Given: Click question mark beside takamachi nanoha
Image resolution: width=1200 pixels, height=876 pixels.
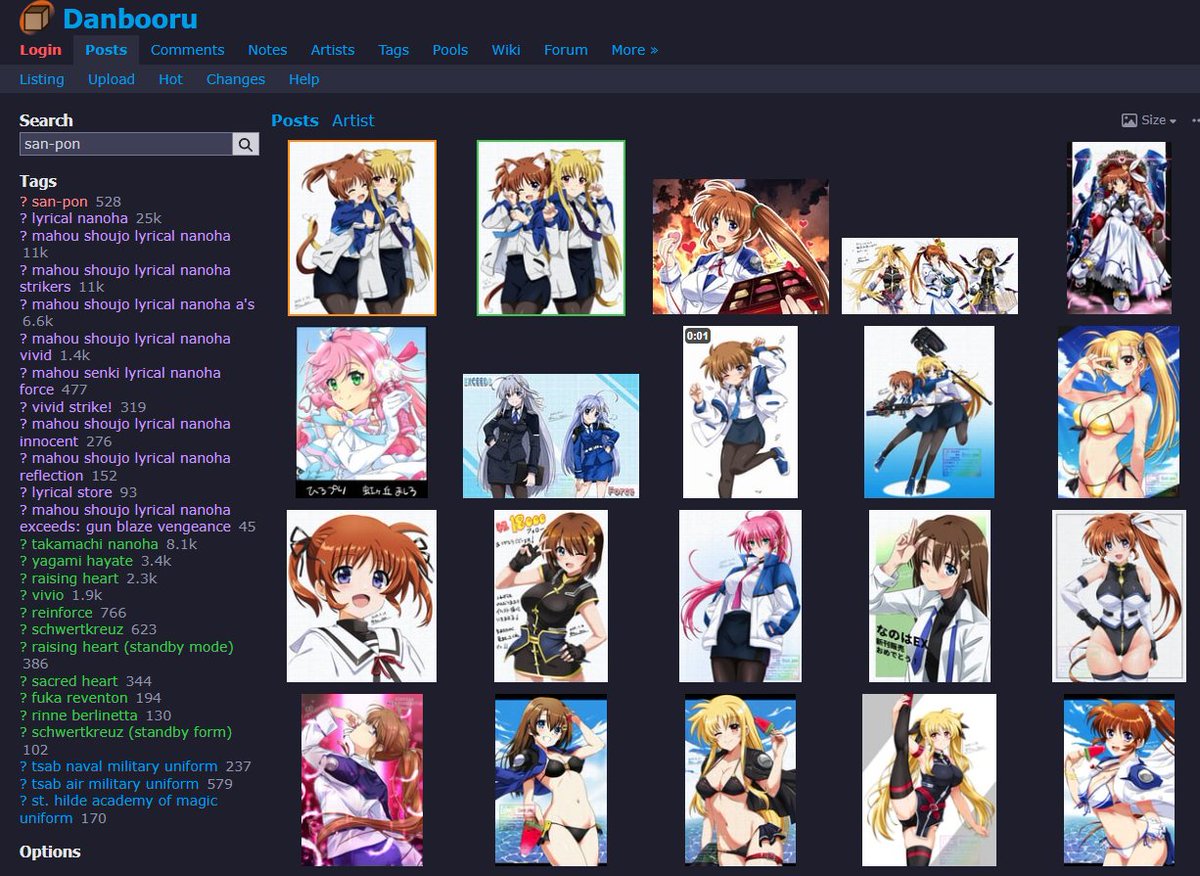Looking at the screenshot, I should [x=24, y=544].
